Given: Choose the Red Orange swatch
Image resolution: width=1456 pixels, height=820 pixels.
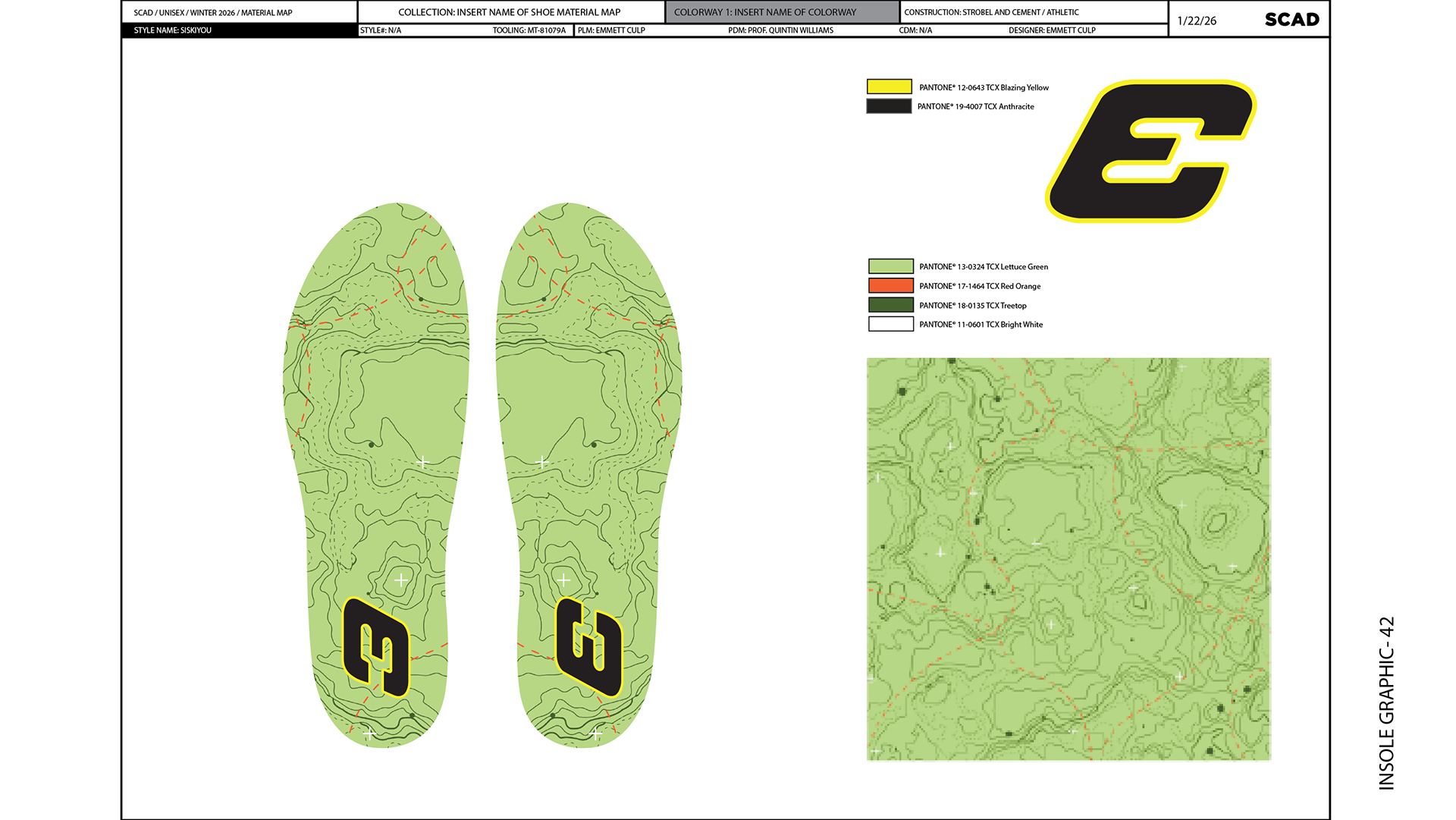Looking at the screenshot, I should click(890, 286).
